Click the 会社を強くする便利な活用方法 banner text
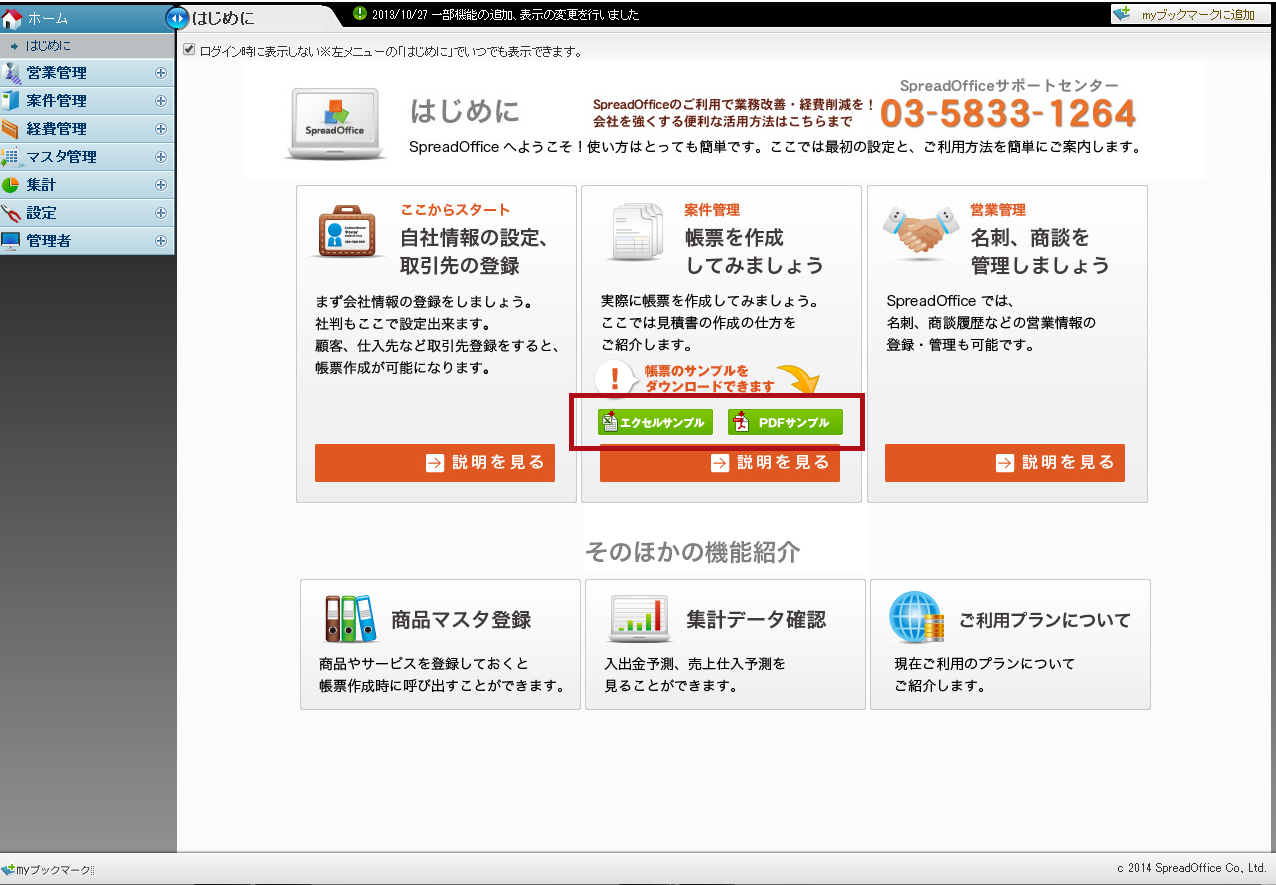 pyautogui.click(x=723, y=122)
